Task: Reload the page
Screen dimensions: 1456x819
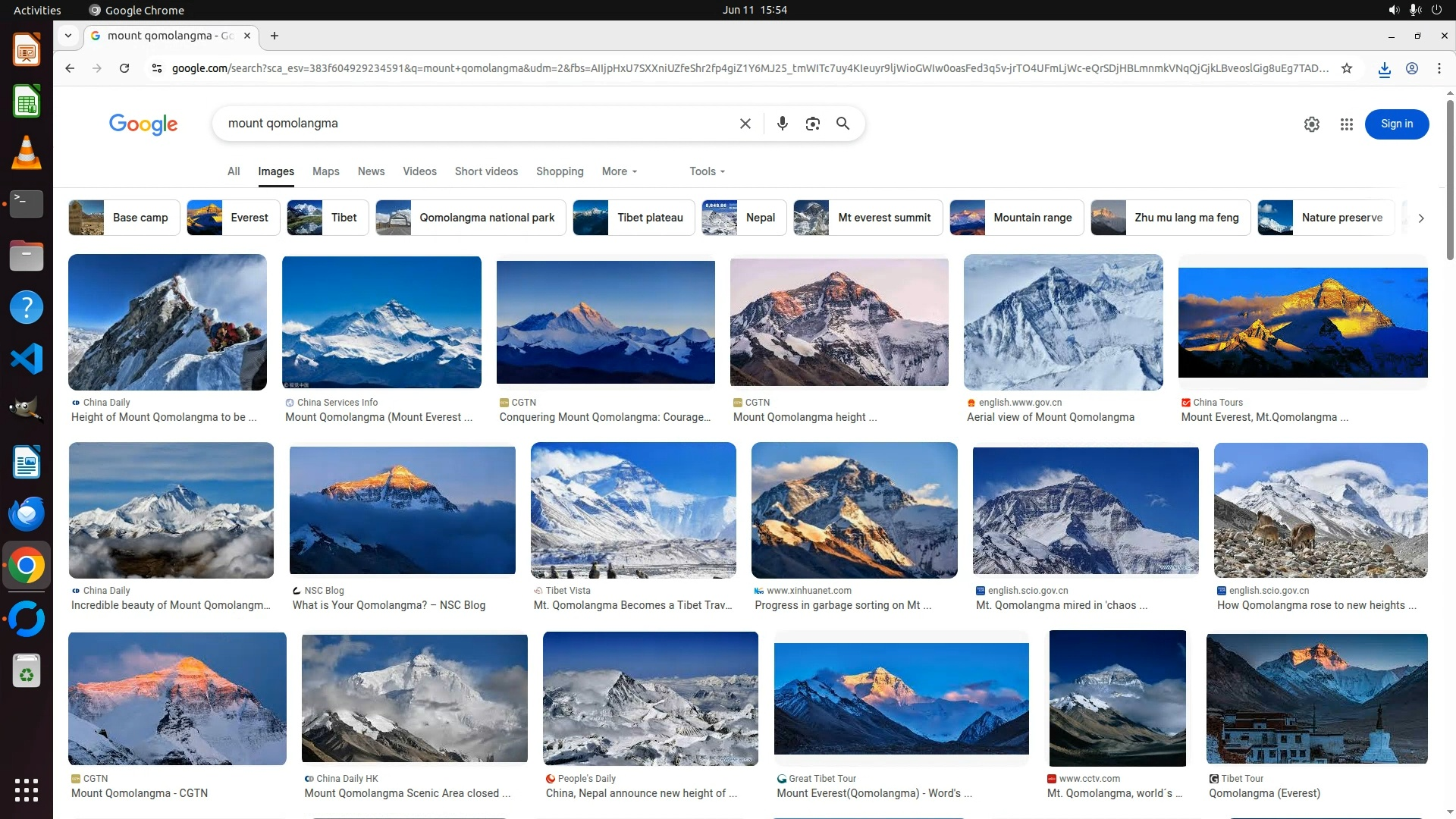Action: 124,68
